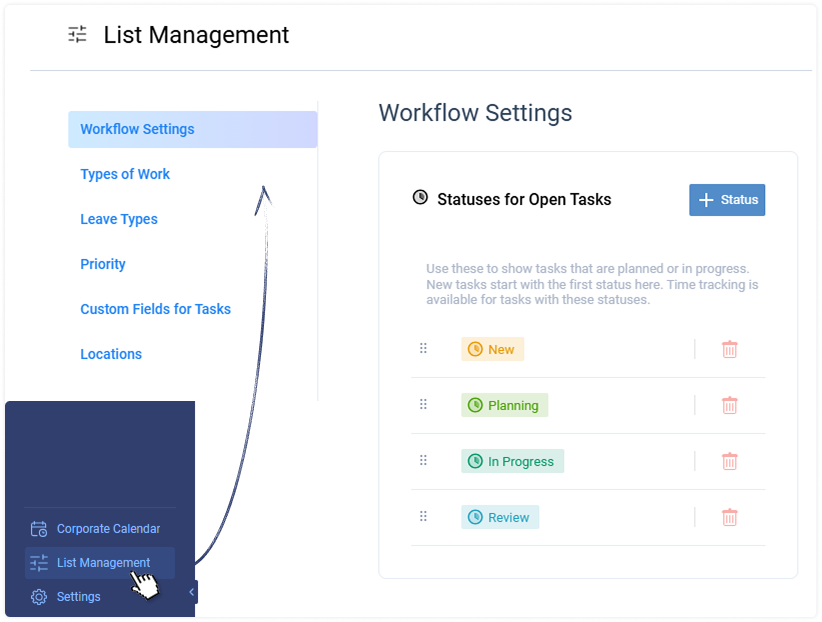Remove the Review status via its trash icon
Screen dimensions: 822x622
tap(730, 516)
